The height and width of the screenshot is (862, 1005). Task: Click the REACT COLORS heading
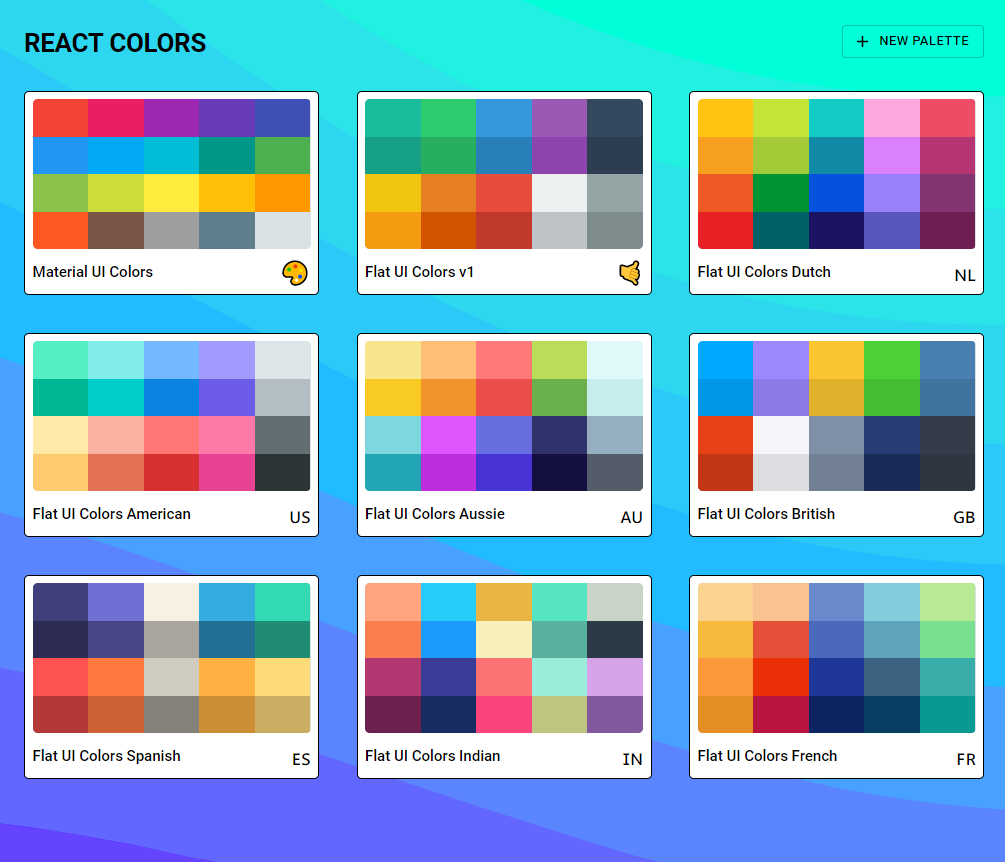[115, 43]
